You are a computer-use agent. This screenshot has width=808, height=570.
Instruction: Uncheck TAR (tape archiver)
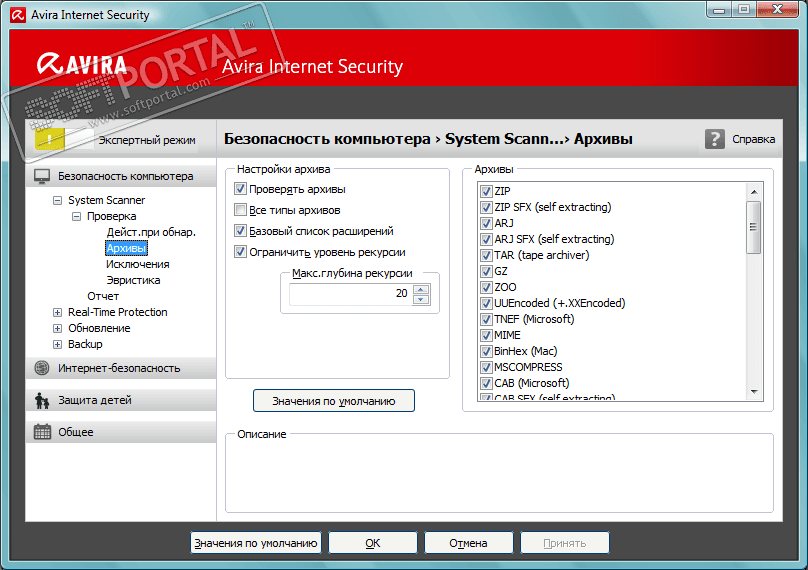[486, 256]
